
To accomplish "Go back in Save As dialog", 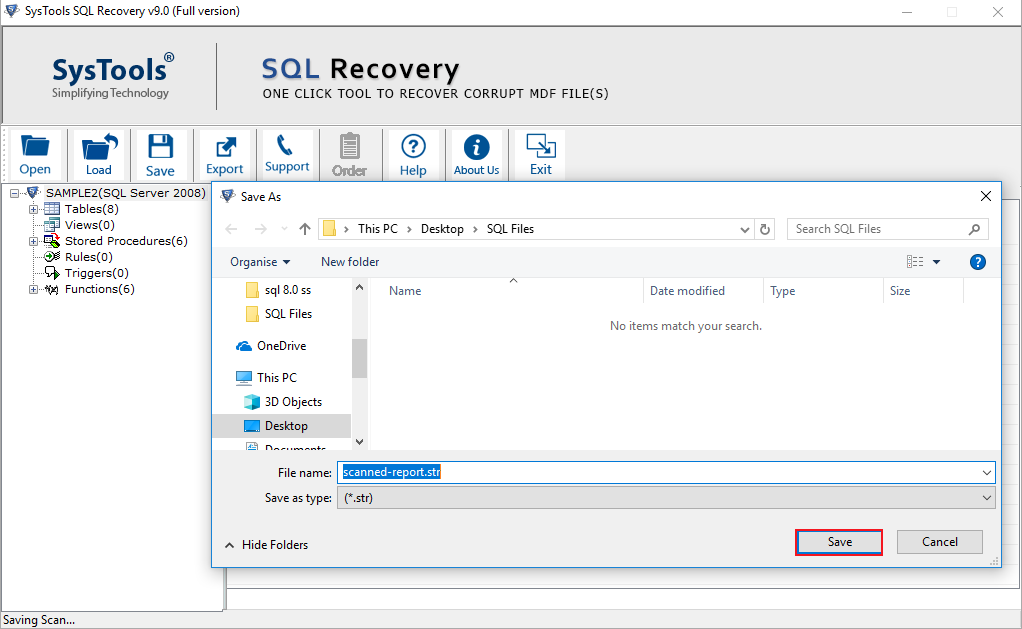I will click(x=231, y=229).
